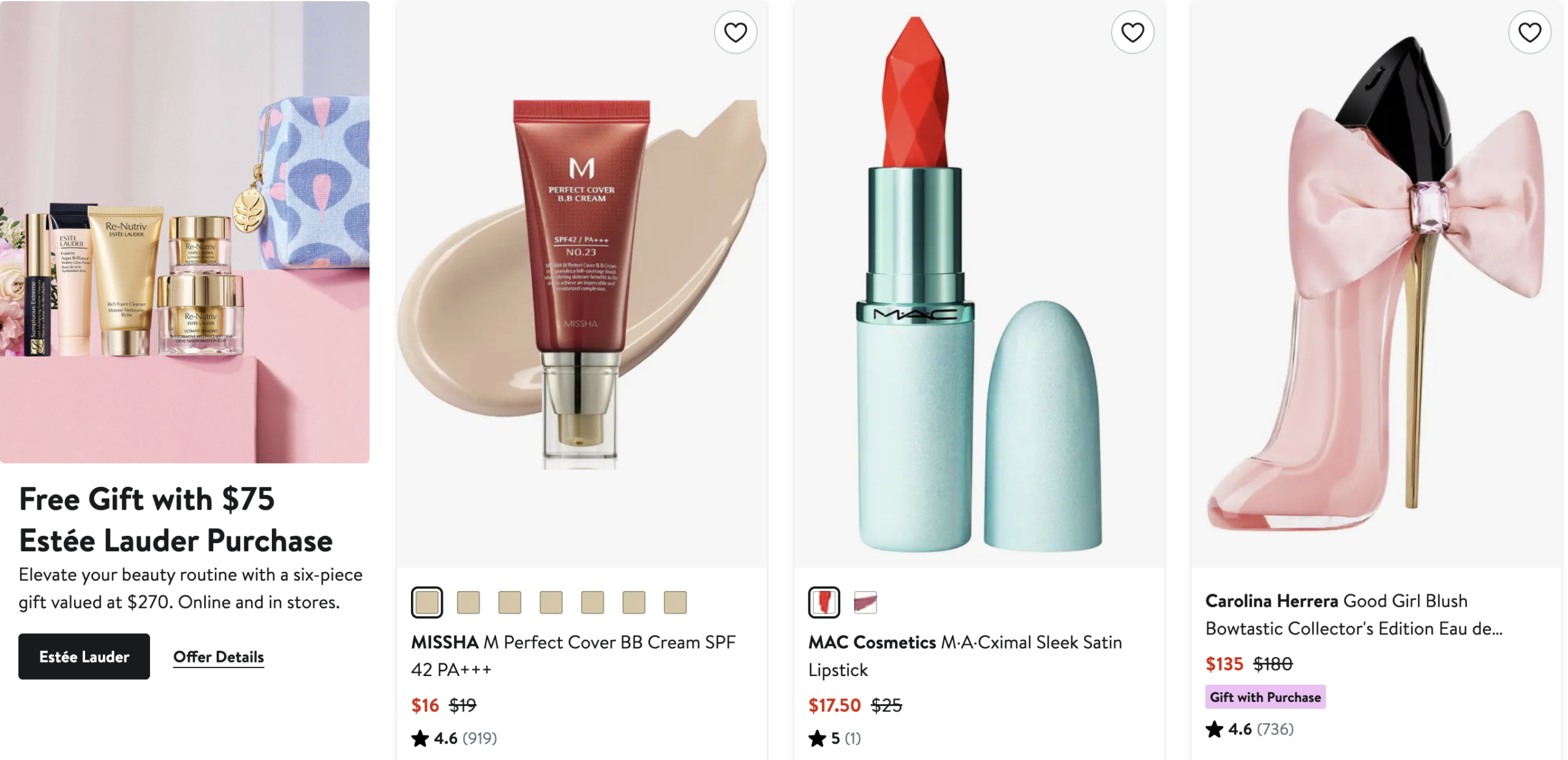Viewport: 1568px width, 760px height.
Task: View the MAC lipstick product image
Action: point(978,284)
